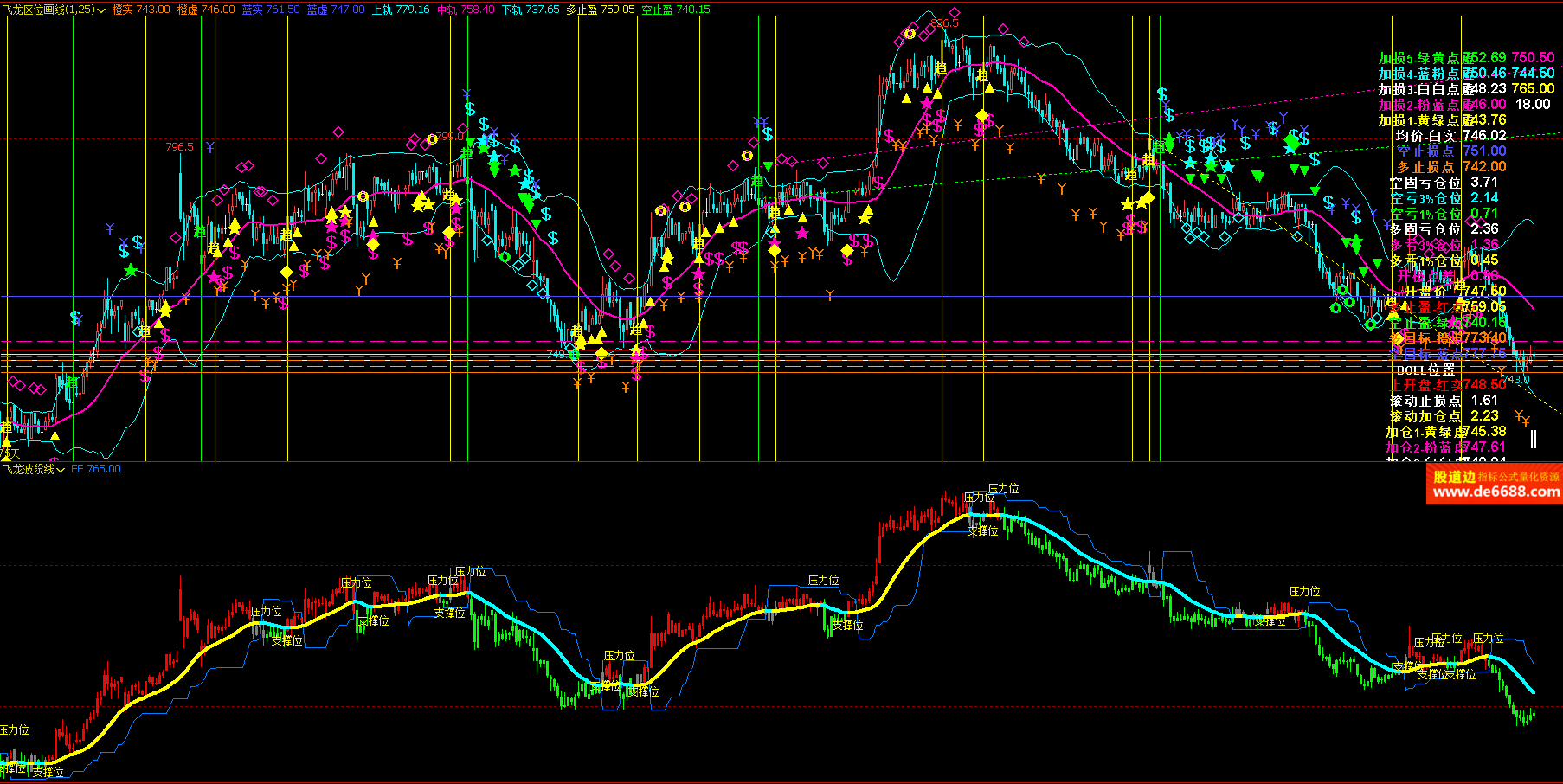Click the 空亏1%仓位 0.71 row
This screenshot has height=784, width=1563.
[x=1444, y=214]
